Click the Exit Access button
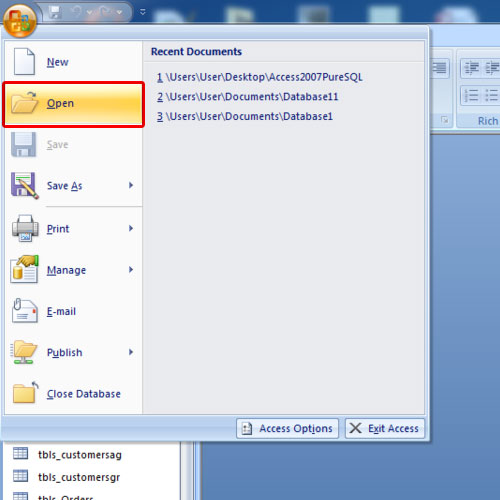 385,428
